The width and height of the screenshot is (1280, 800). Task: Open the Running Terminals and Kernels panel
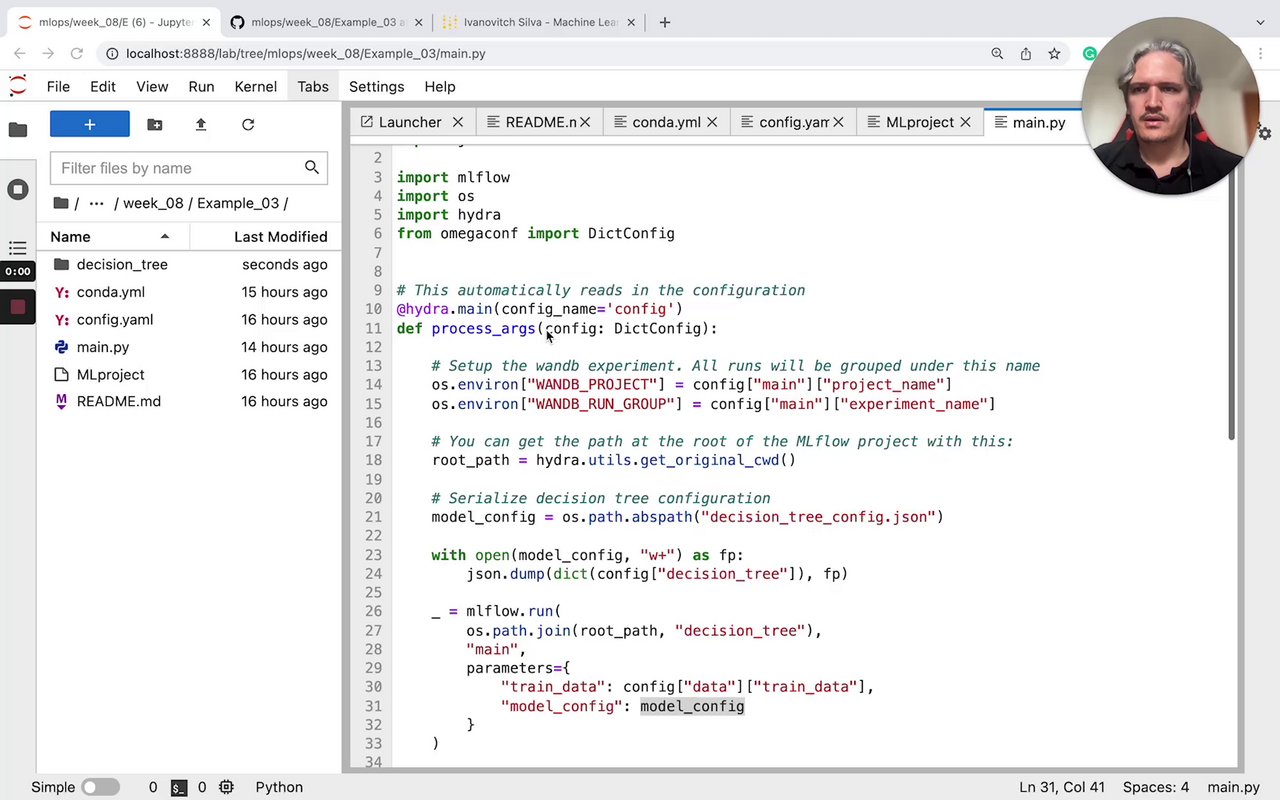point(17,189)
